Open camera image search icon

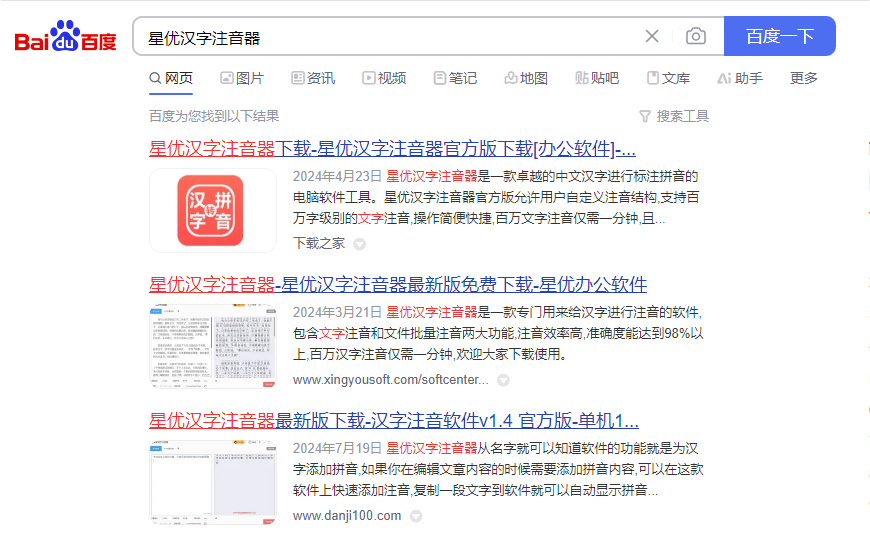pyautogui.click(x=696, y=37)
